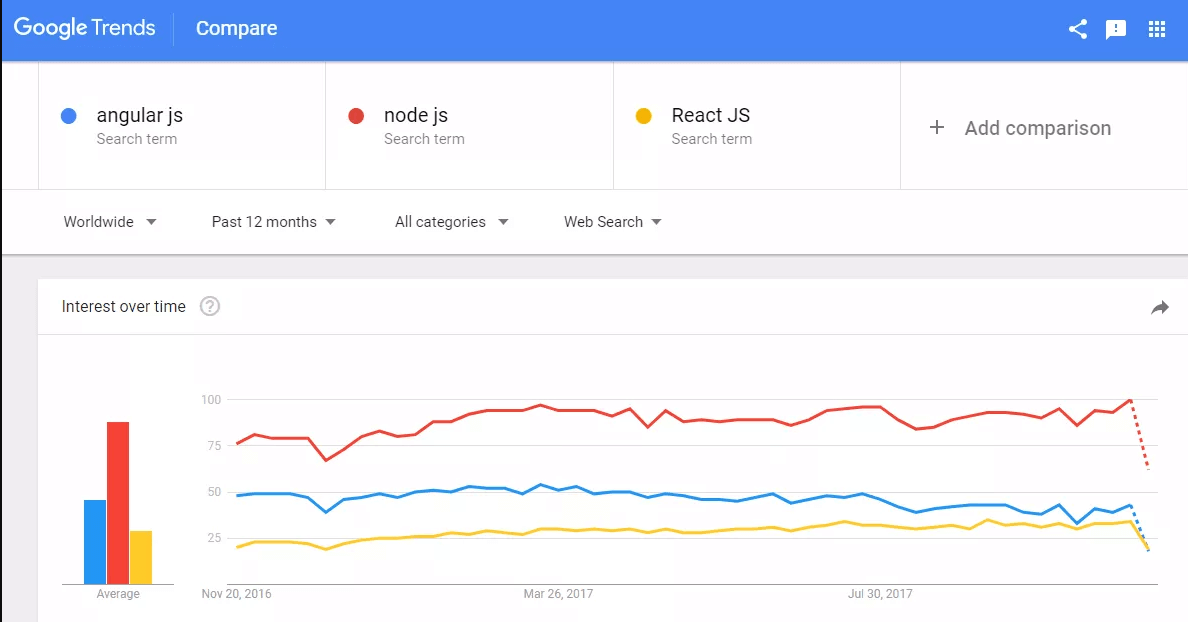The height and width of the screenshot is (622, 1188).
Task: Click the help question mark next to Interest over time
Action: click(x=210, y=307)
